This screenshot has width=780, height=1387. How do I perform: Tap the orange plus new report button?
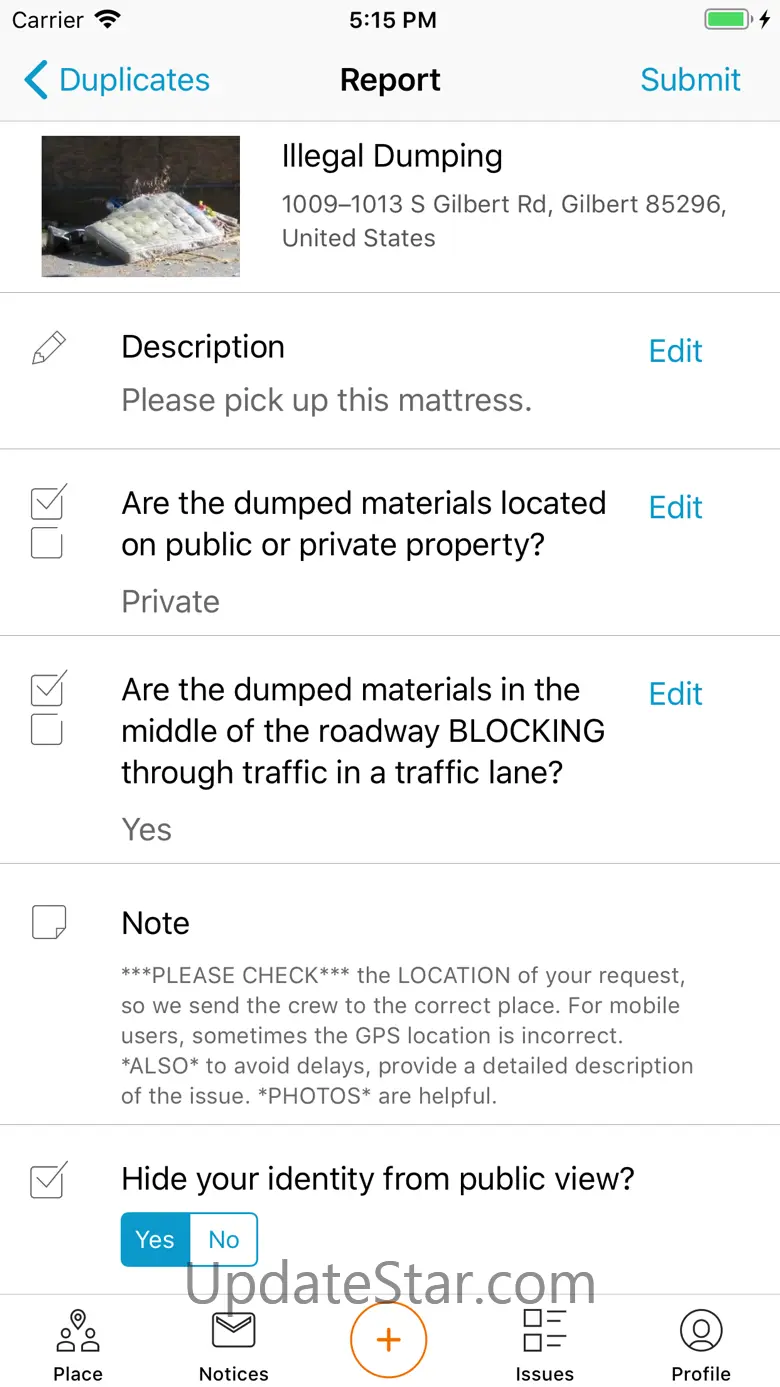[x=389, y=1340]
